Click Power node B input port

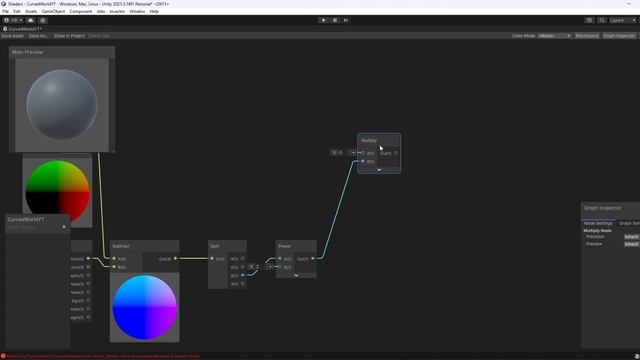pyautogui.click(x=280, y=267)
